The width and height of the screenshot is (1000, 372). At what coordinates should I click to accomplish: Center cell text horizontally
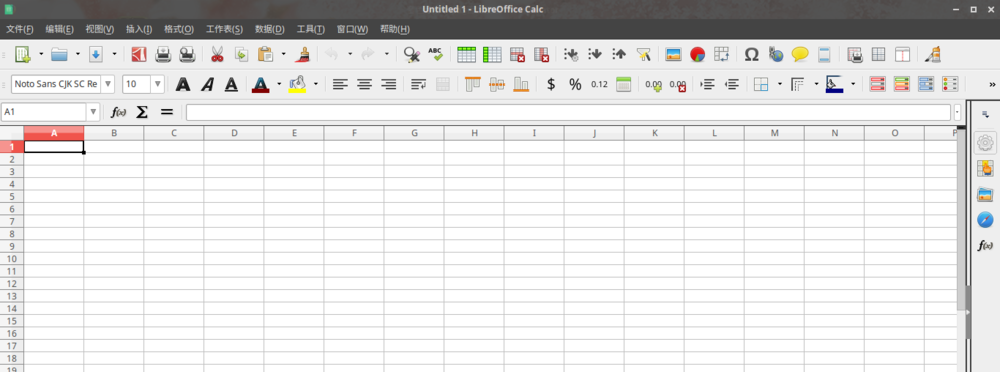tap(364, 84)
